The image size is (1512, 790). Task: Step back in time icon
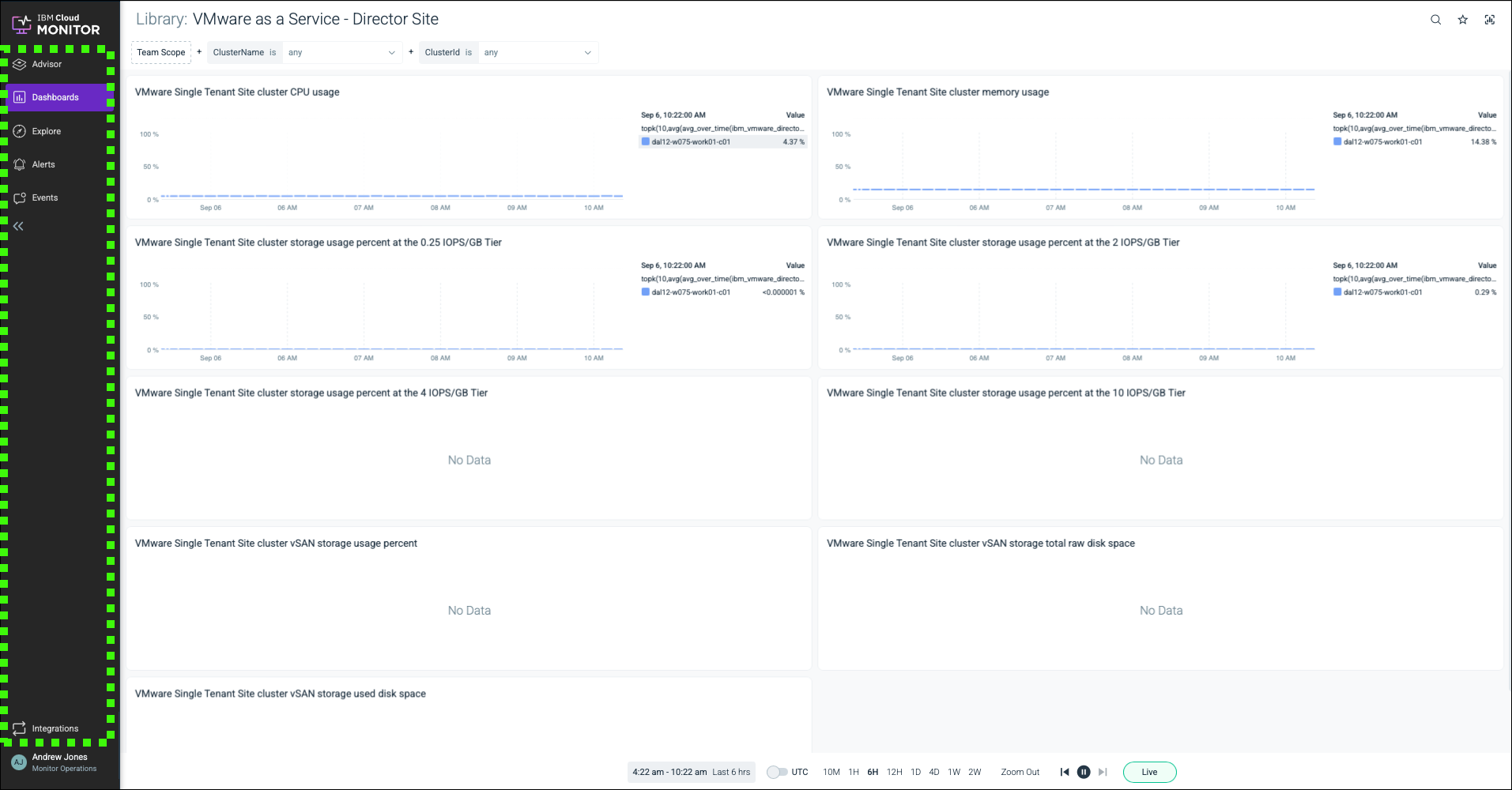coord(1065,772)
